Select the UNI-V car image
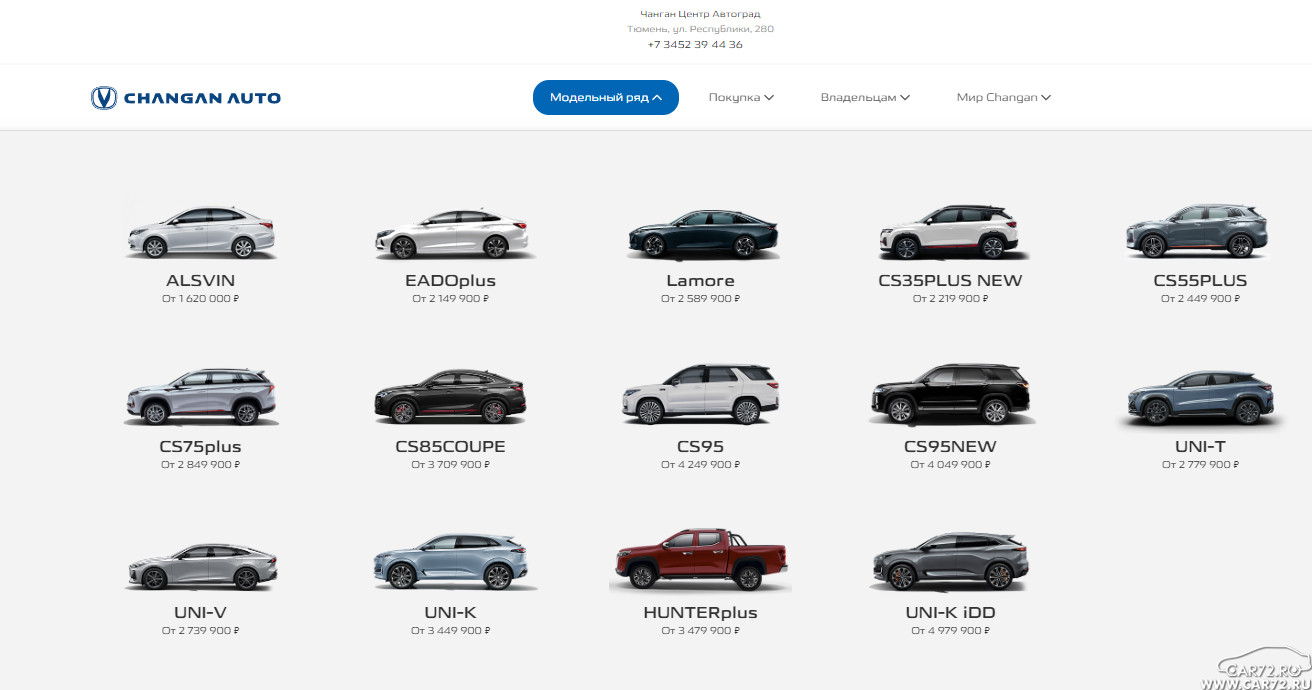The height and width of the screenshot is (690, 1312). [x=200, y=565]
